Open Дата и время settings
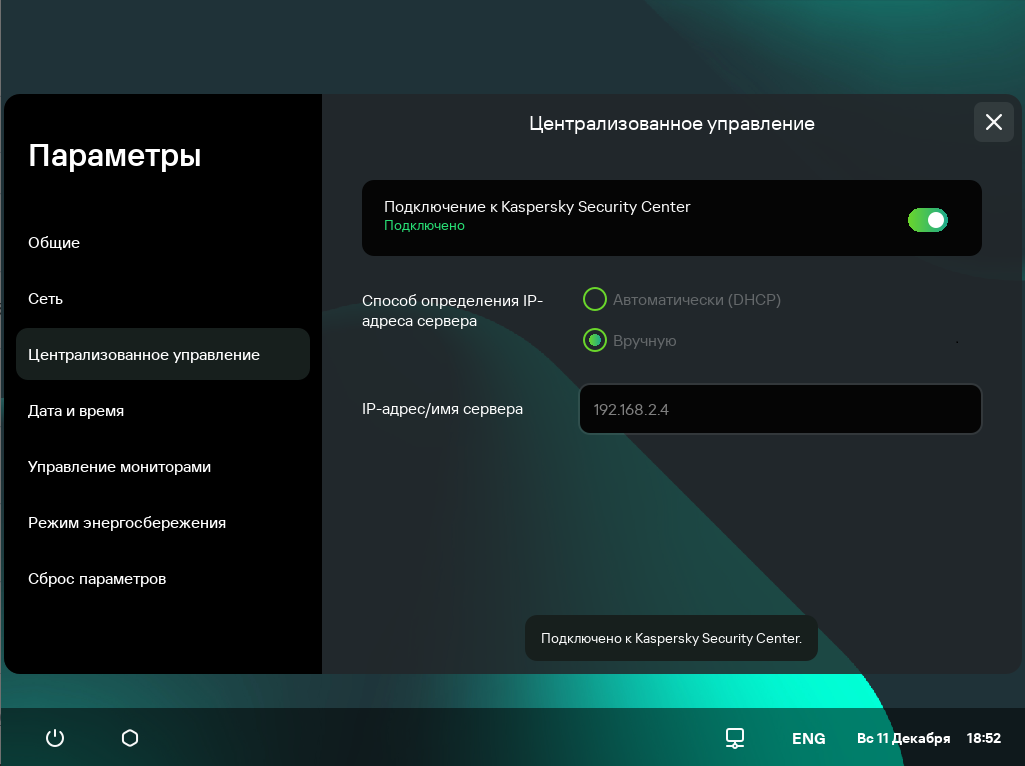Image resolution: width=1025 pixels, height=766 pixels. pos(76,410)
